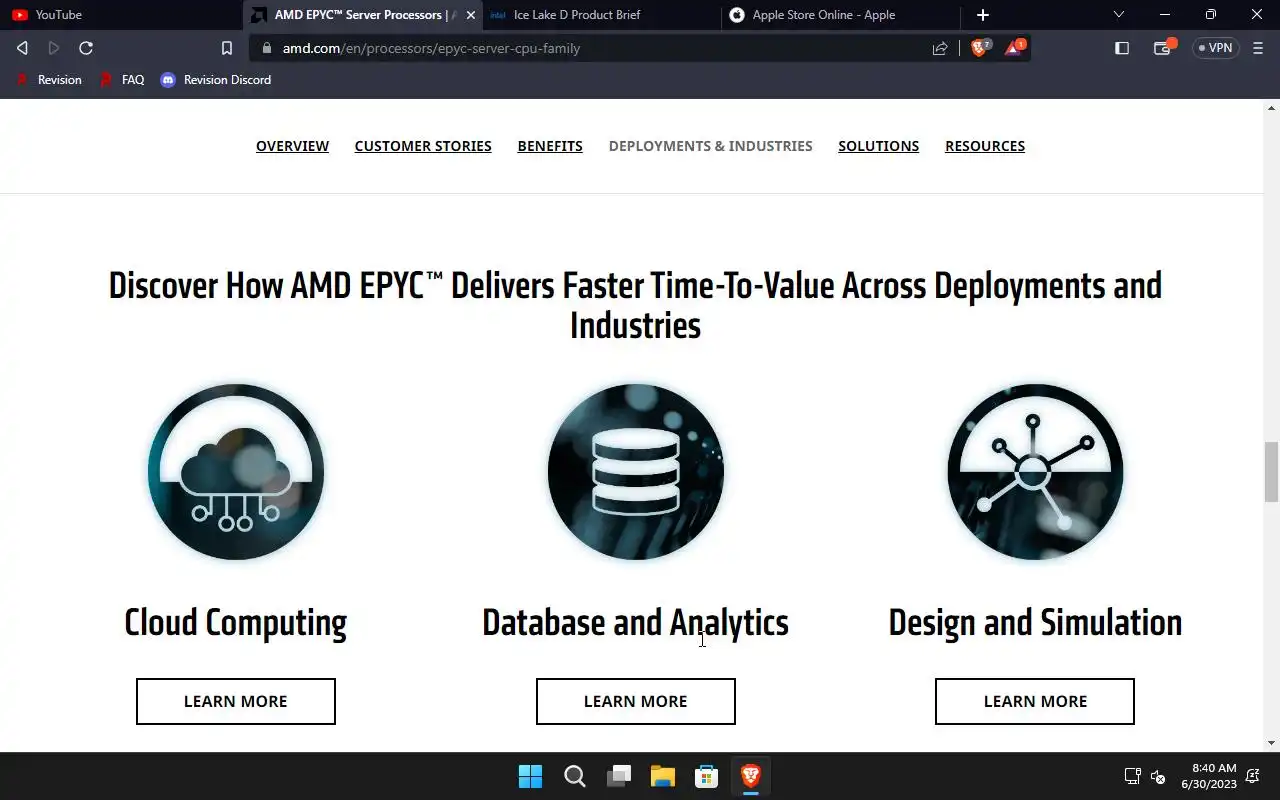Open Microsoft Store from taskbar
Image resolution: width=1280 pixels, height=800 pixels.
click(707, 776)
